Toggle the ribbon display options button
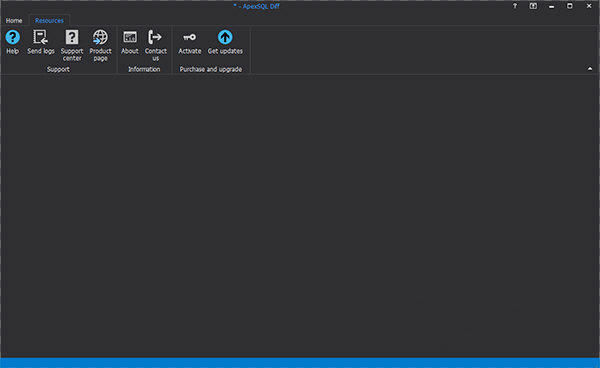The image size is (600, 368). tap(533, 6)
